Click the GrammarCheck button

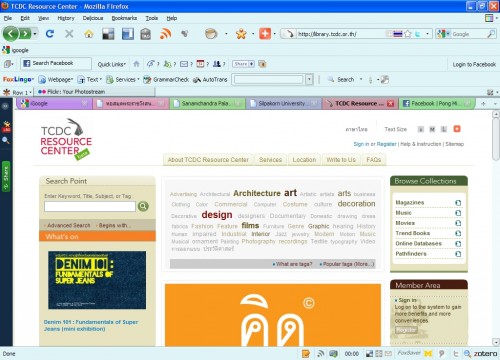[166, 79]
